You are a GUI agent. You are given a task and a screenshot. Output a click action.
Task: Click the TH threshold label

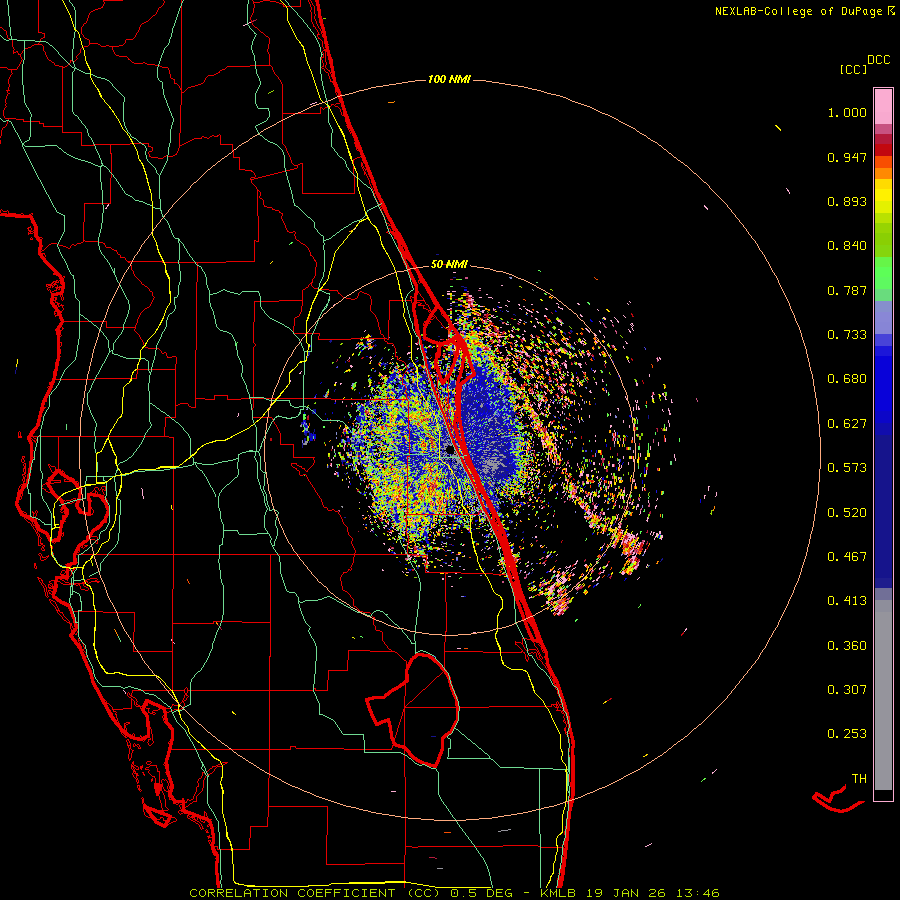tap(859, 779)
